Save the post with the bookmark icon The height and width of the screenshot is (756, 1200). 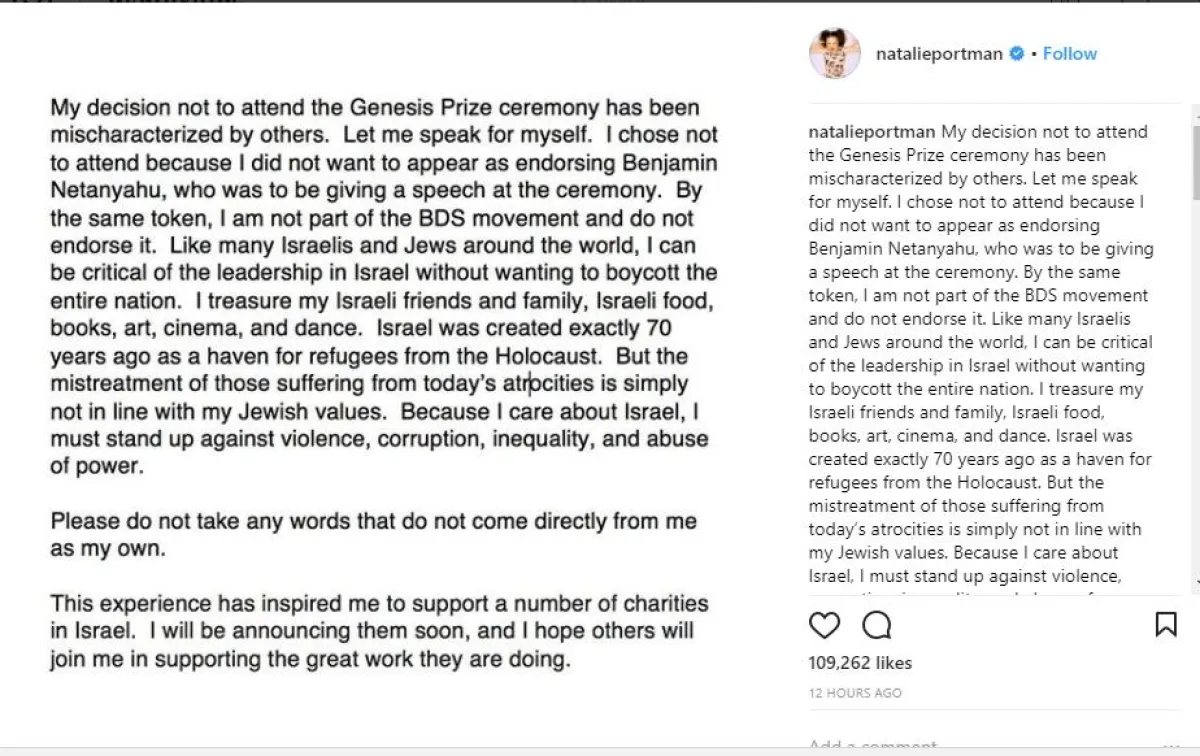[x=1166, y=625]
